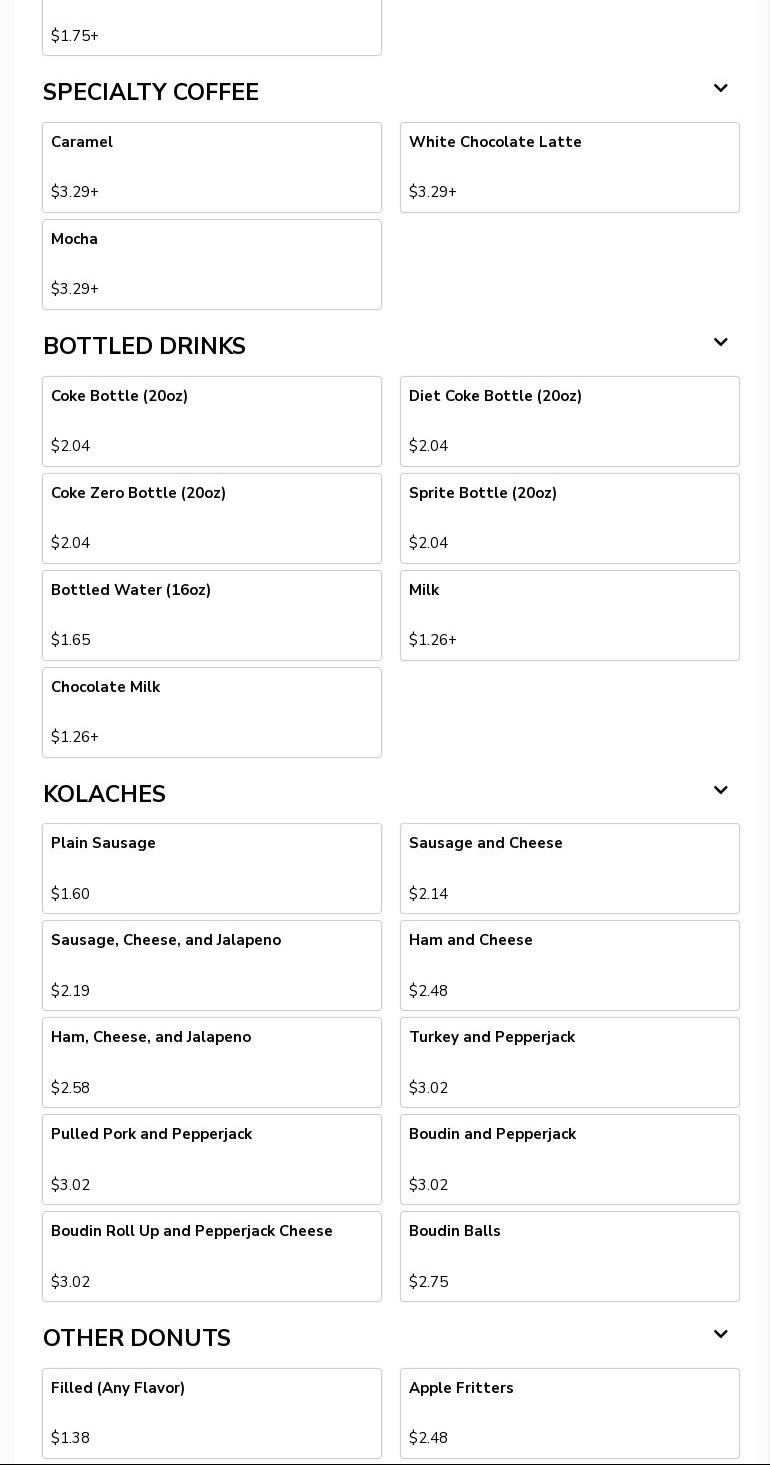Collapse the Specialty Coffee section chevron
Viewport: 770px width, 1465px height.
click(720, 89)
